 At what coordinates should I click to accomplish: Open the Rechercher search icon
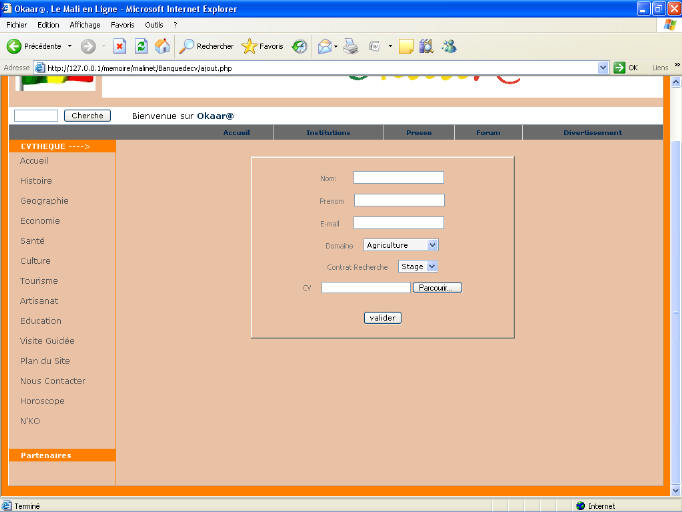click(x=187, y=46)
